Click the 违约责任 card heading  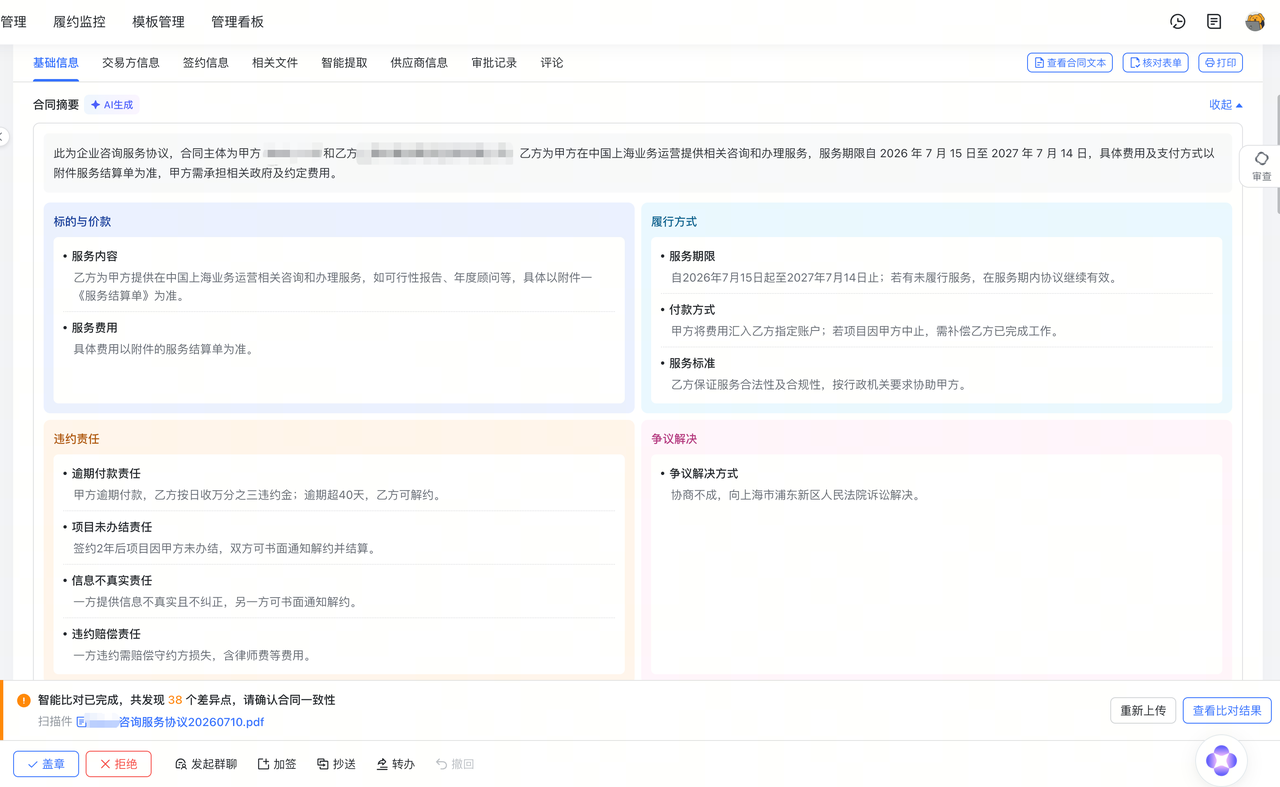77,439
